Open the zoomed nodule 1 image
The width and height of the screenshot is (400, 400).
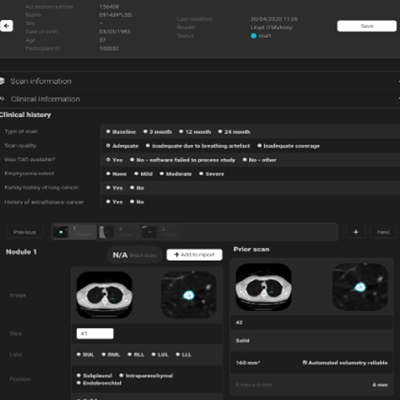click(x=189, y=295)
